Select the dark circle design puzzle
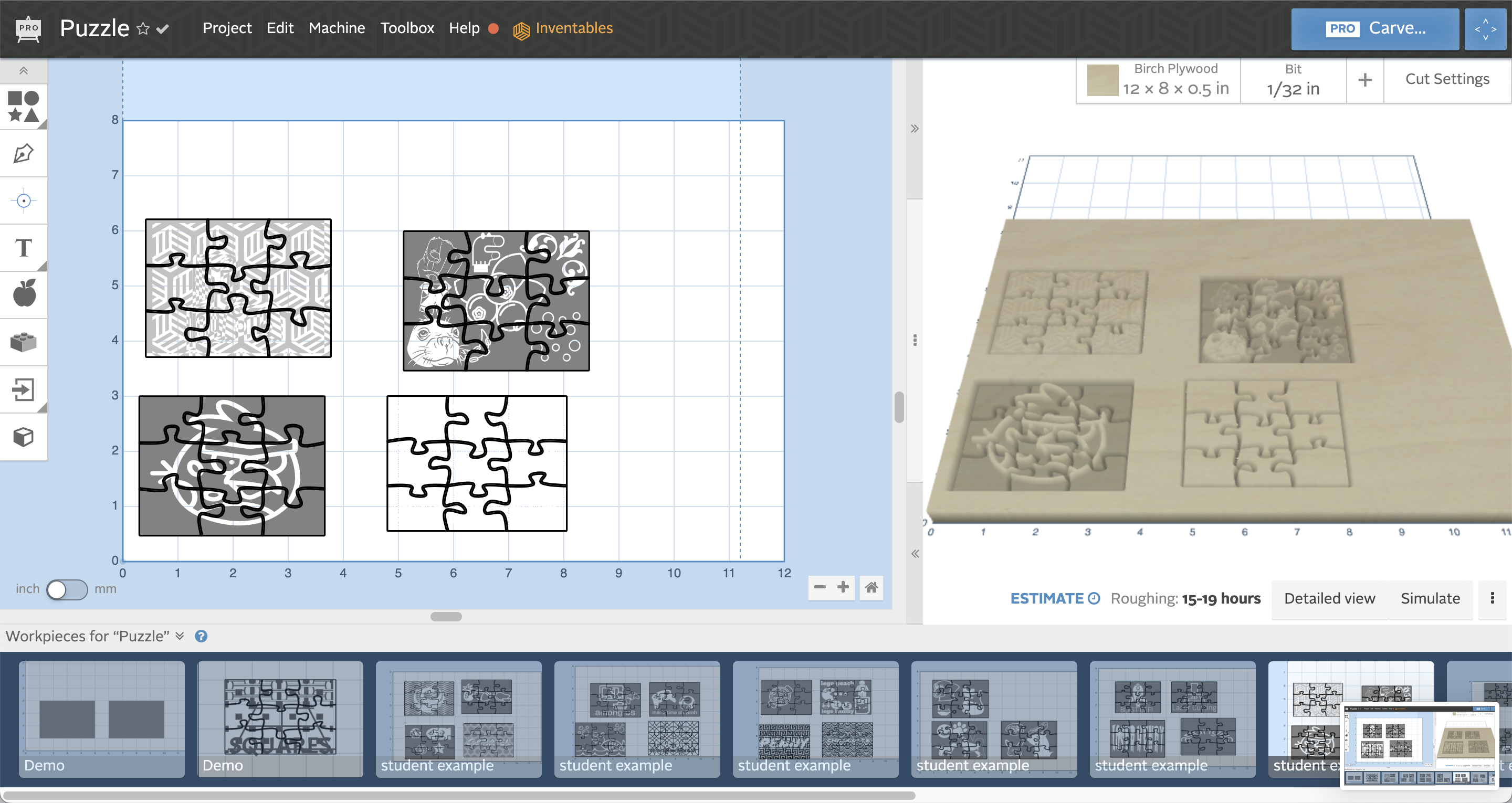Viewport: 1512px width, 803px height. point(232,466)
